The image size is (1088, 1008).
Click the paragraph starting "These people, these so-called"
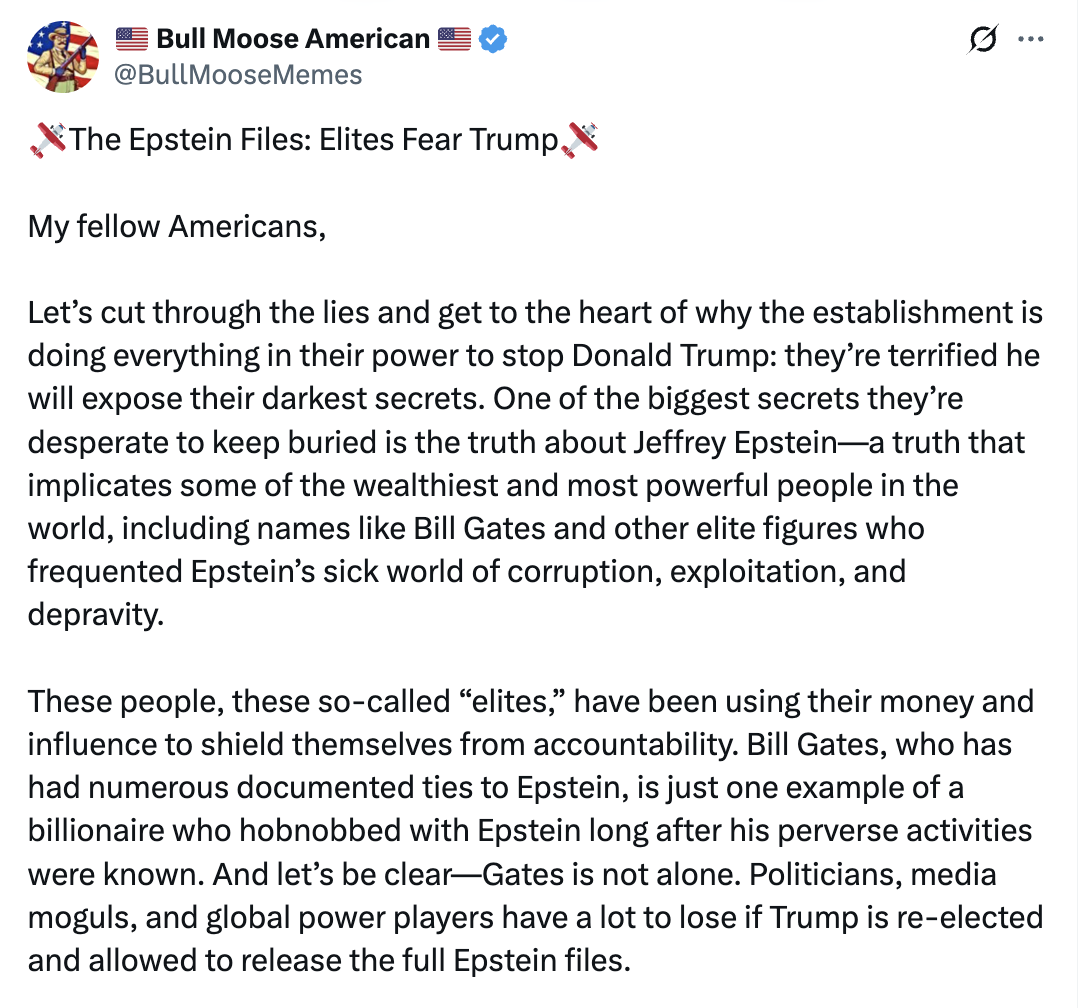535,831
